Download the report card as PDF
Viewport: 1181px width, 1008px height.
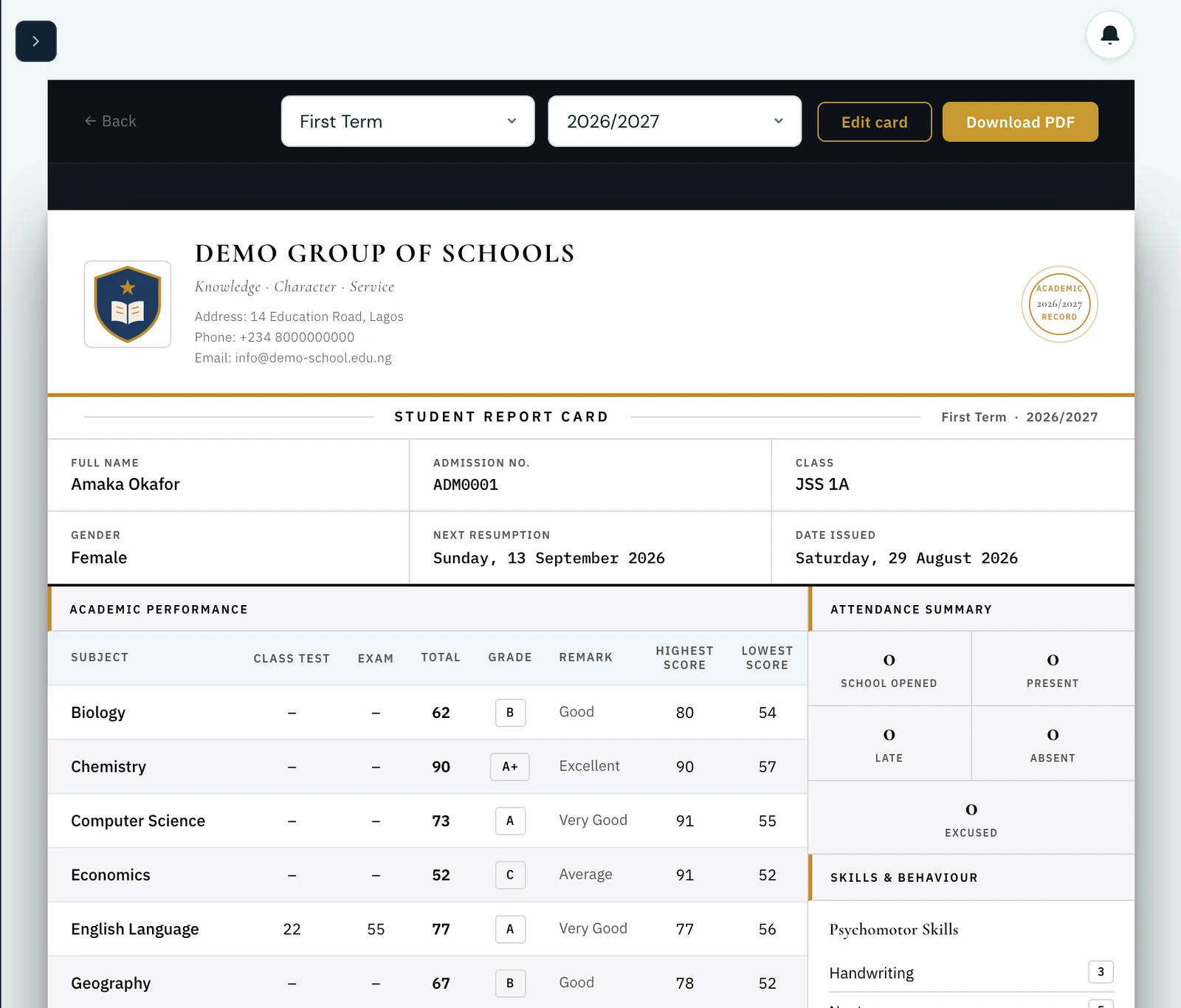point(1020,122)
